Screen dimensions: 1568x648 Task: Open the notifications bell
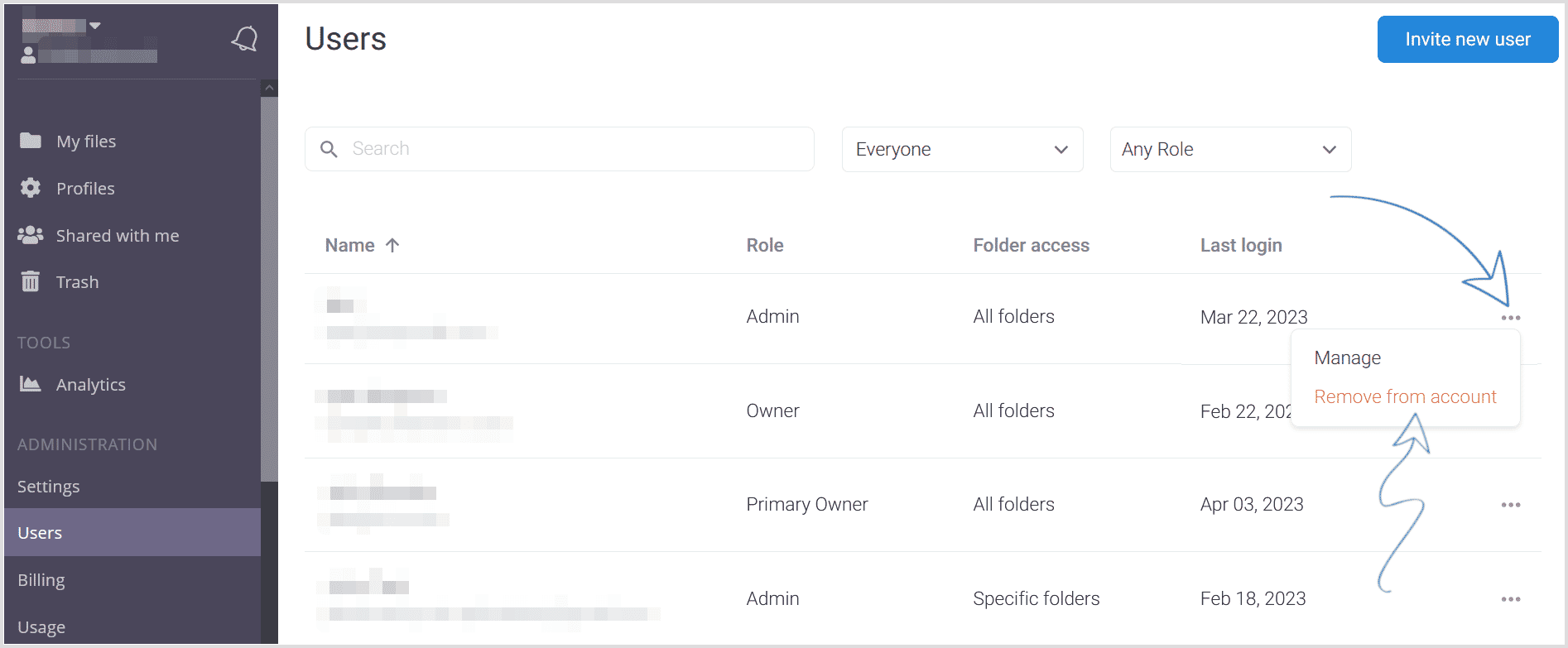[x=244, y=39]
